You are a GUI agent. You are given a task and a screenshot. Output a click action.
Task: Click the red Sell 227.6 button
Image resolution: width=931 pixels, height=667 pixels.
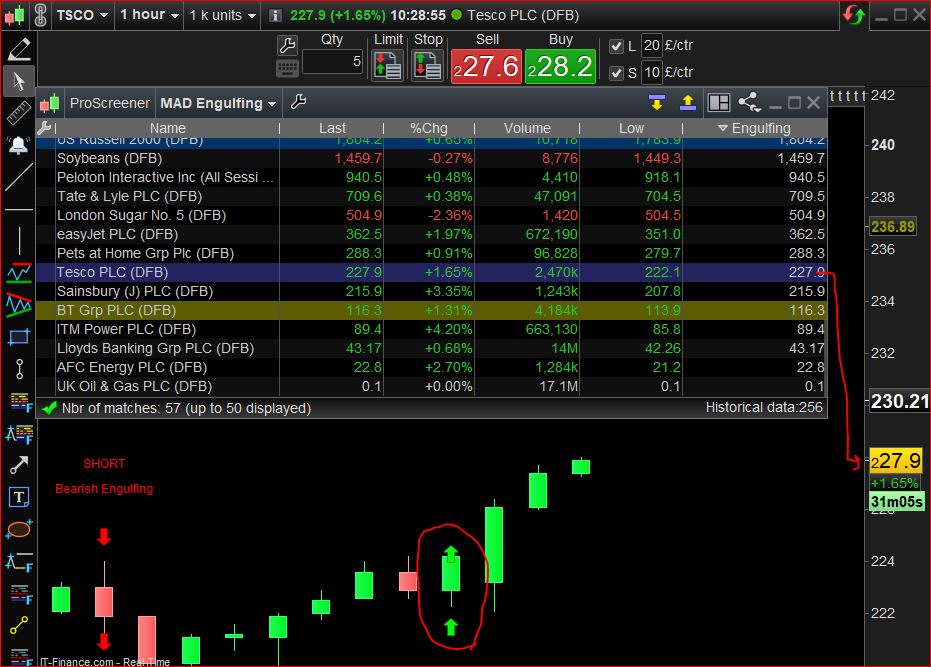pyautogui.click(x=486, y=67)
